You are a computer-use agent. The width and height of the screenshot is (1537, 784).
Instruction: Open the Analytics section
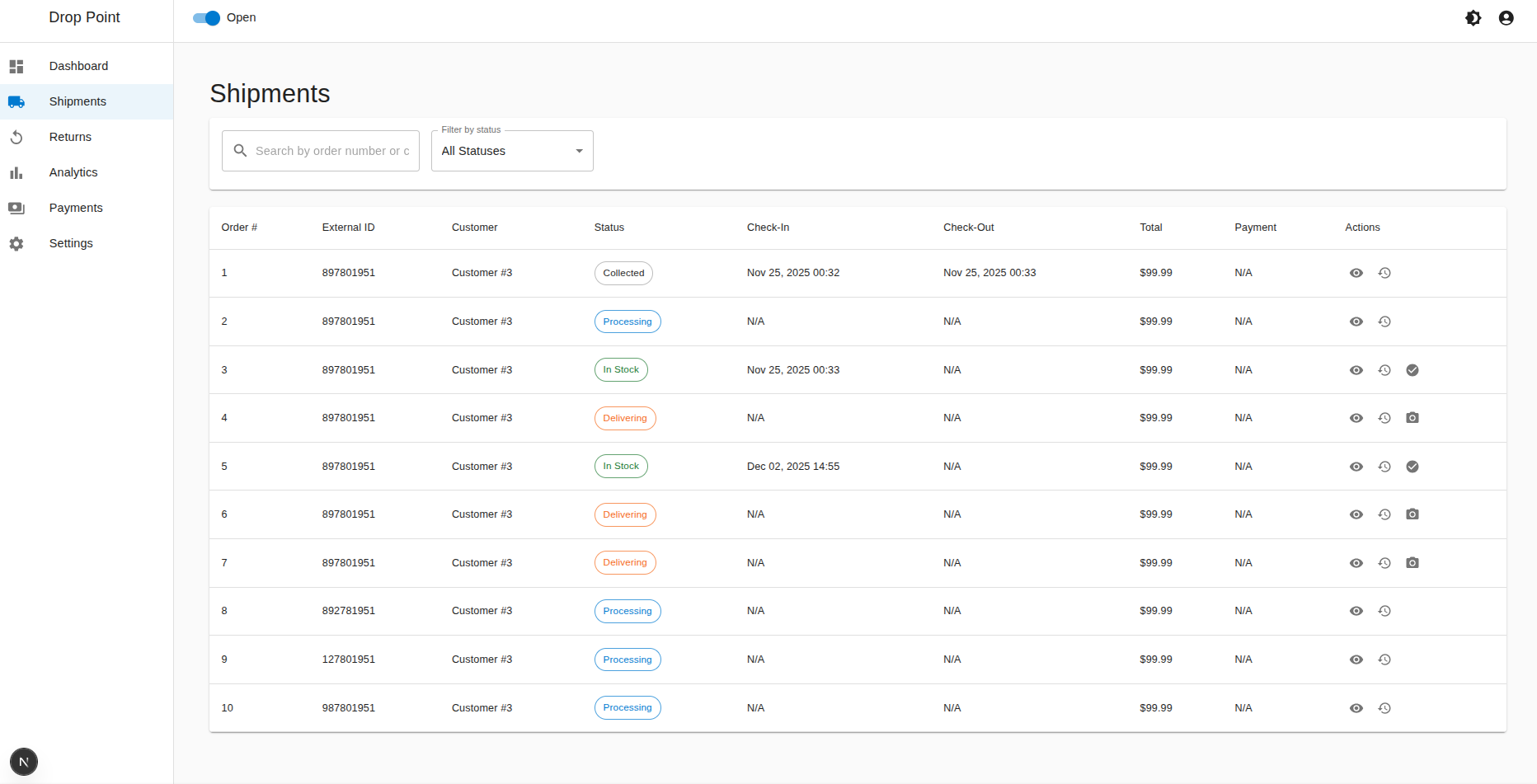[x=73, y=172]
